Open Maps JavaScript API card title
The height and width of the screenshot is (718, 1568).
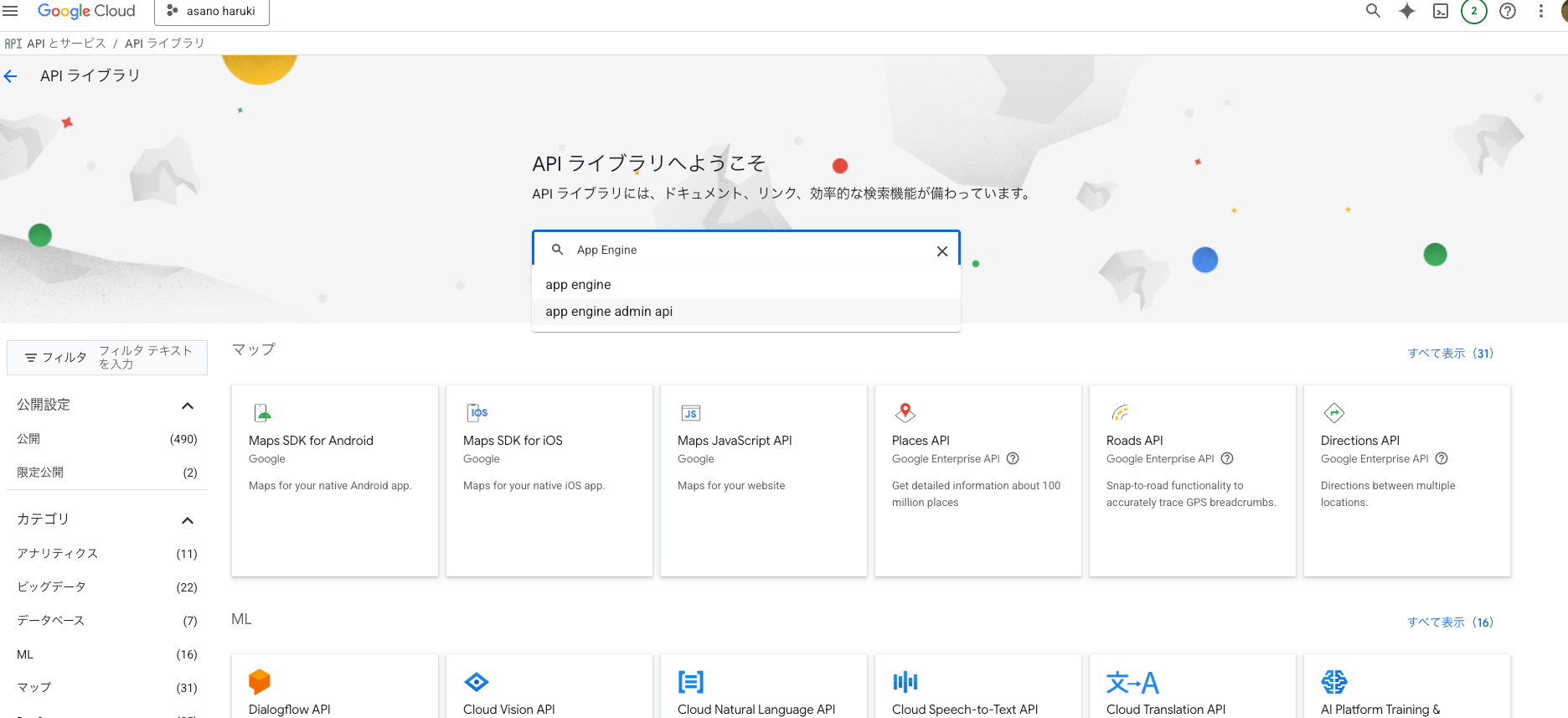[735, 441]
